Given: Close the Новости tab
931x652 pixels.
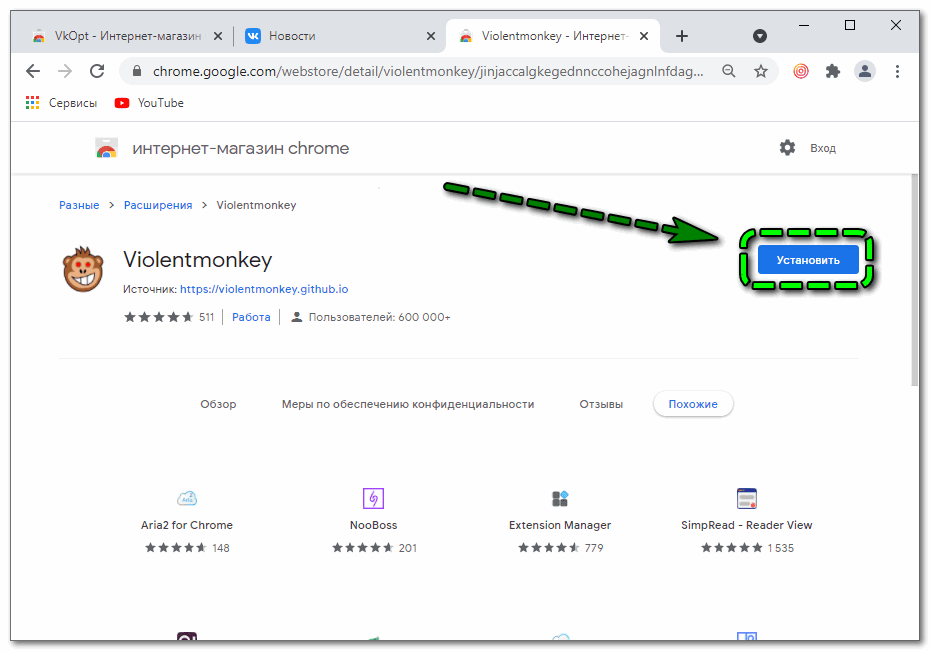Looking at the screenshot, I should point(431,36).
